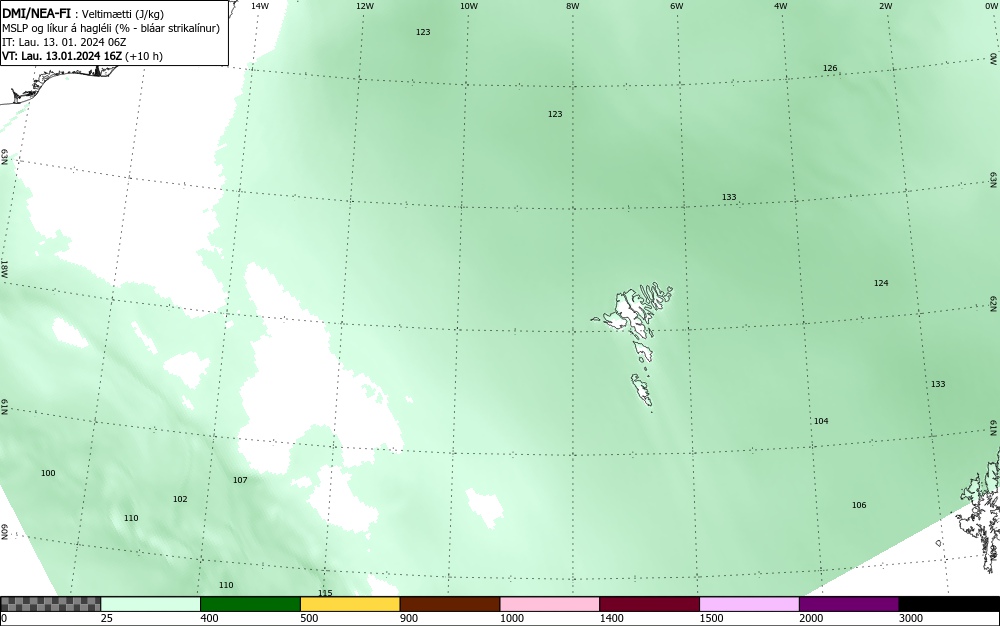Viewport: 1000px width, 626px height.
Task: Select the black legend swatch above 3000
Action: tap(949, 604)
